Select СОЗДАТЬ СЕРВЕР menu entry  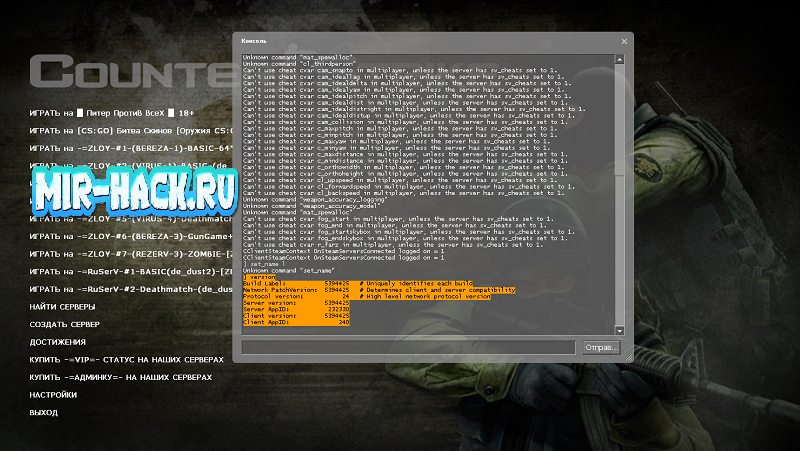(x=67, y=324)
